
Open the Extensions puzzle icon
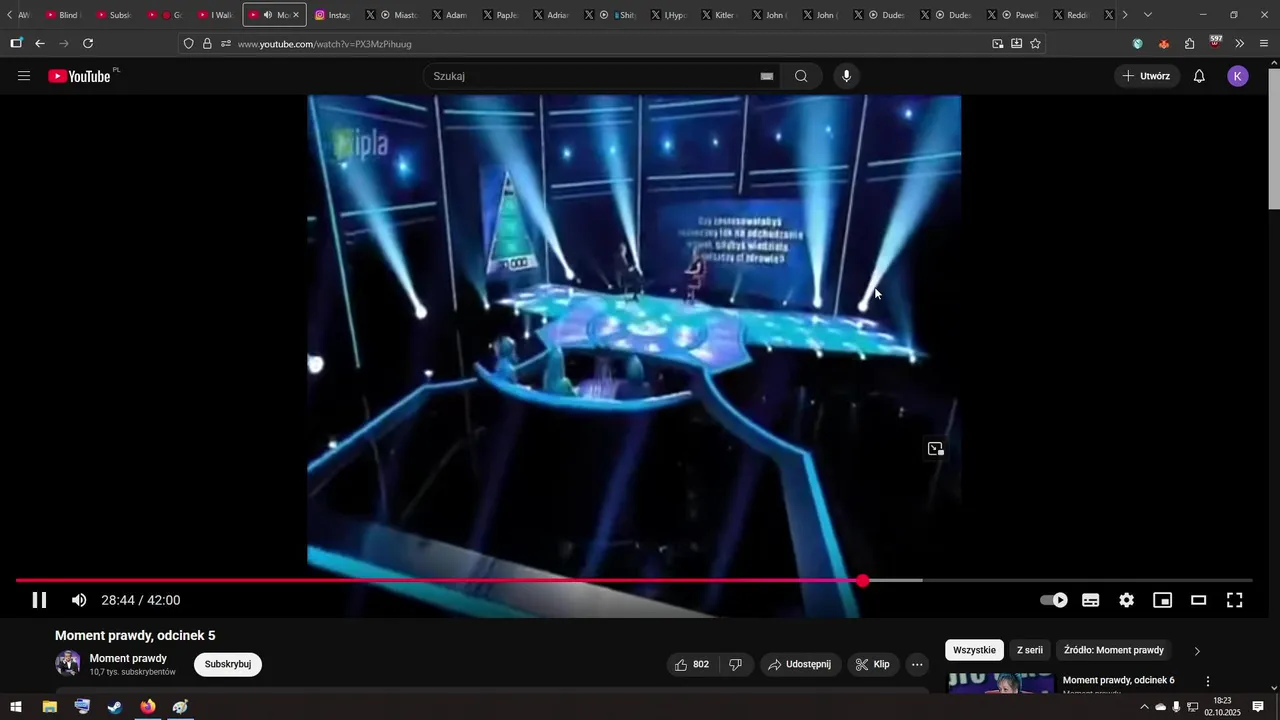pyautogui.click(x=1189, y=44)
